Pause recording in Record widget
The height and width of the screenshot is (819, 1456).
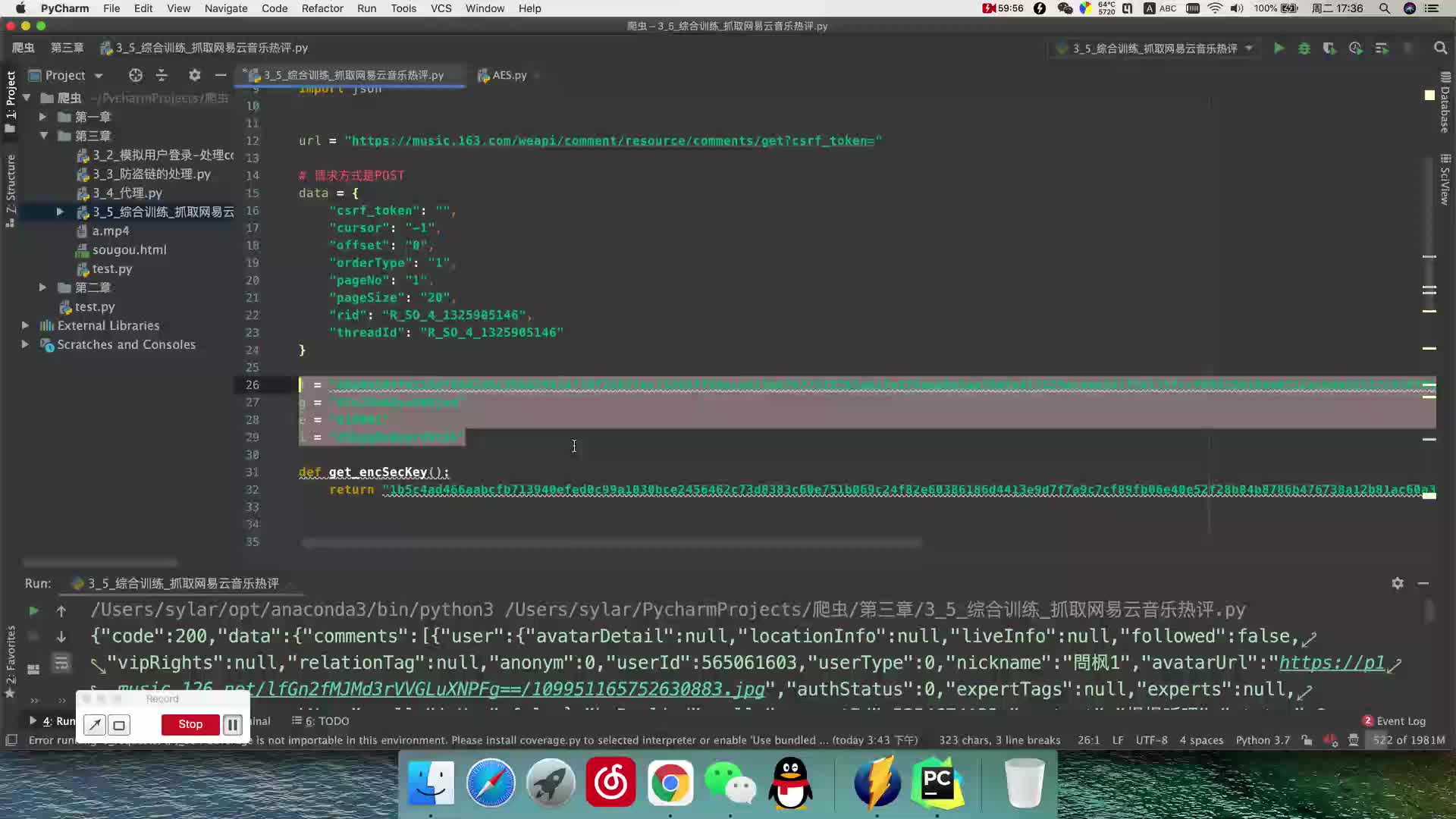pos(233,725)
